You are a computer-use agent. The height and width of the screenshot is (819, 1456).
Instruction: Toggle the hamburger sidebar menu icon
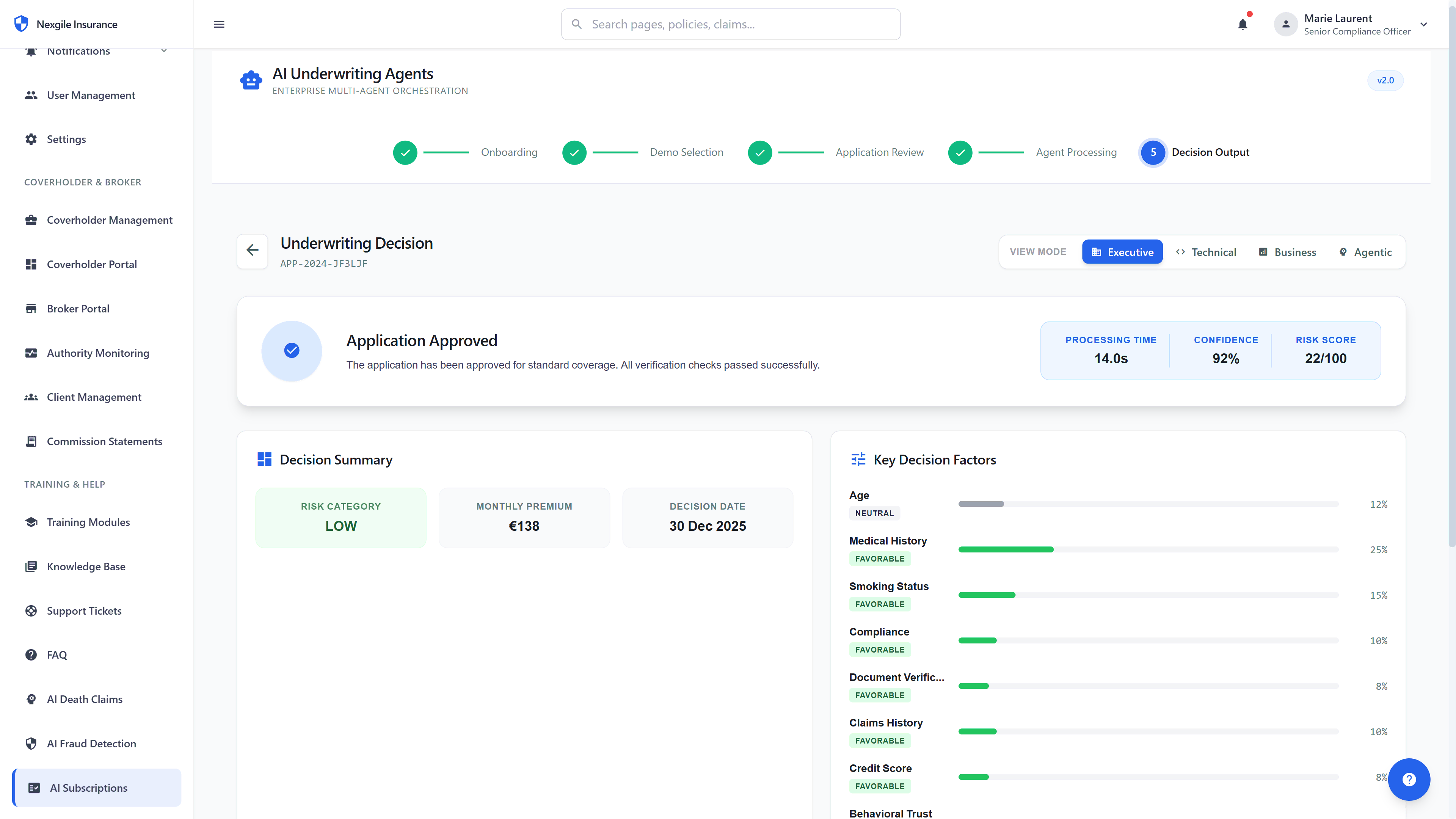tap(219, 24)
